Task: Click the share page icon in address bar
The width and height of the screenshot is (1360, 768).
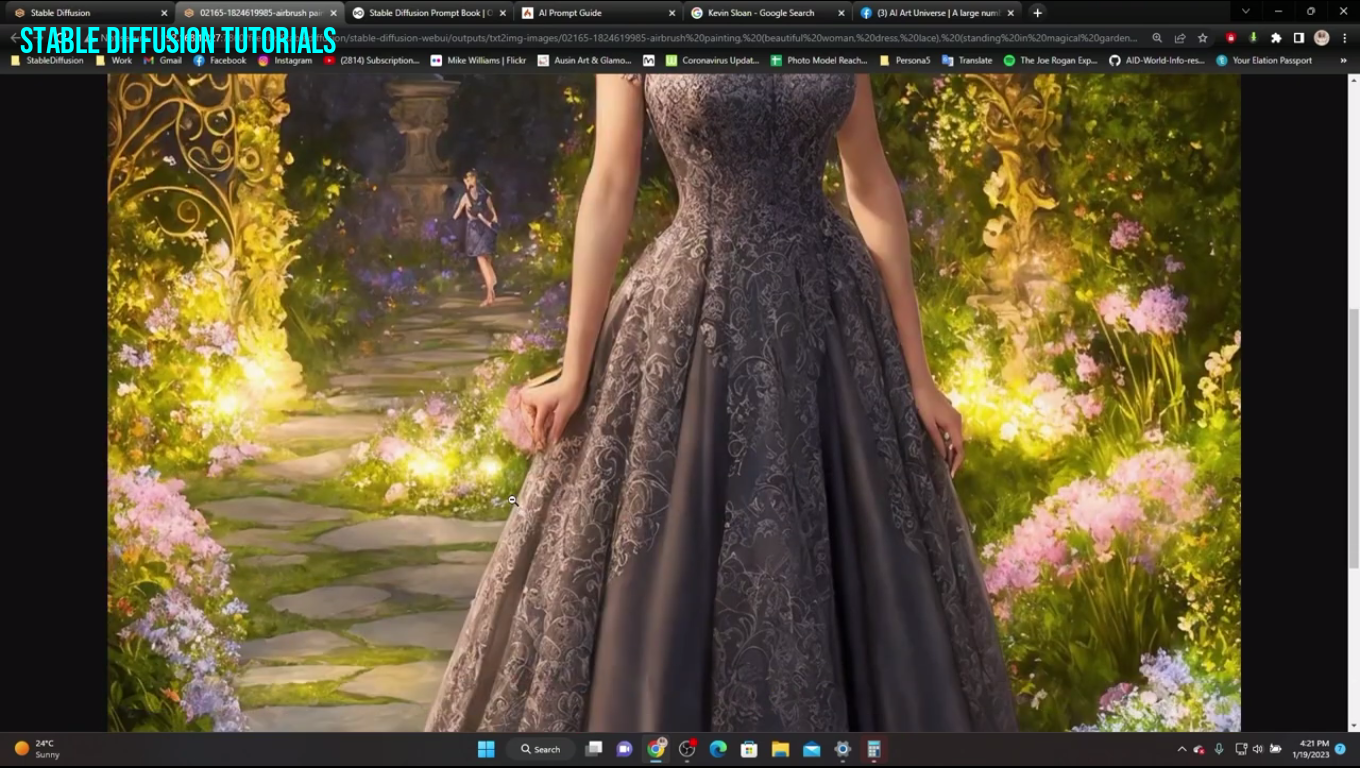Action: (x=1180, y=38)
